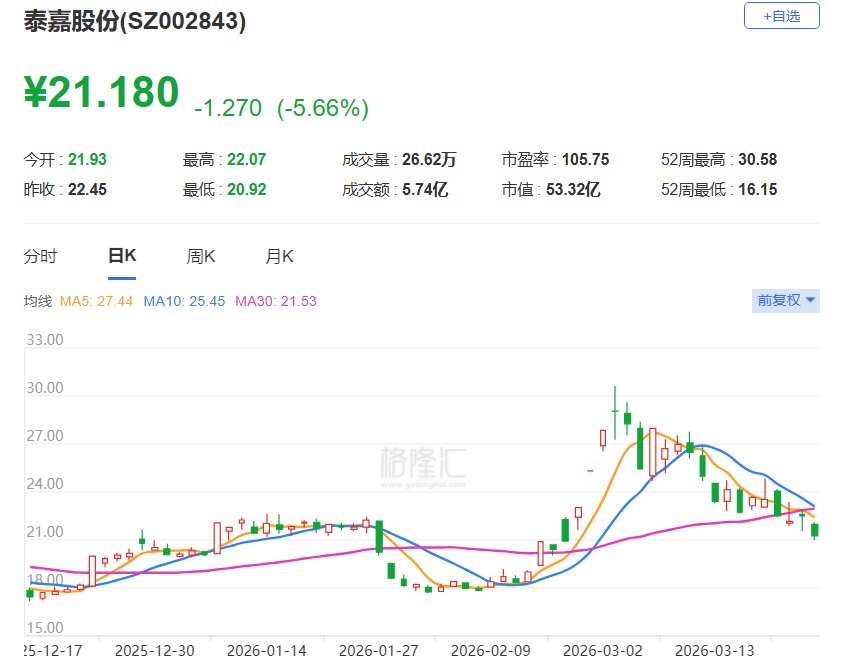Click the 市盈率 value 105.75
This screenshot has height=668, width=848.
tap(586, 160)
